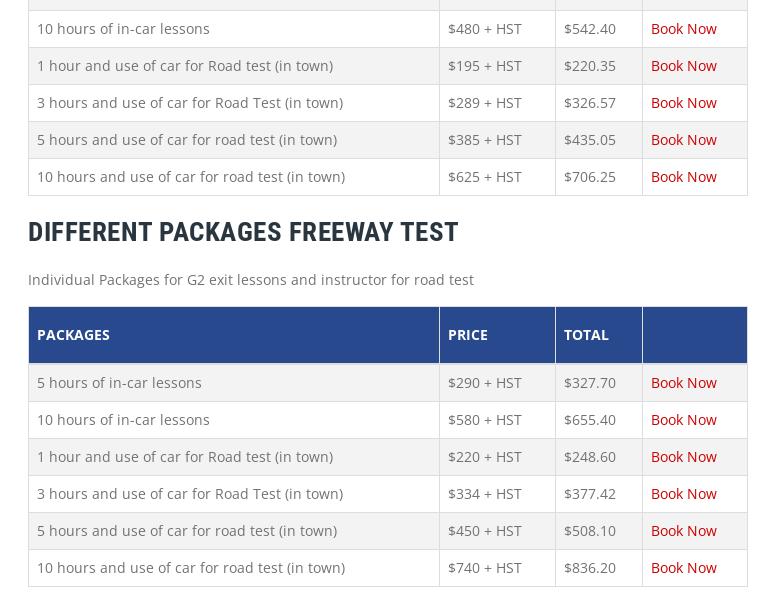
Task: Click the G2 exit lessons description text
Action: (250, 280)
